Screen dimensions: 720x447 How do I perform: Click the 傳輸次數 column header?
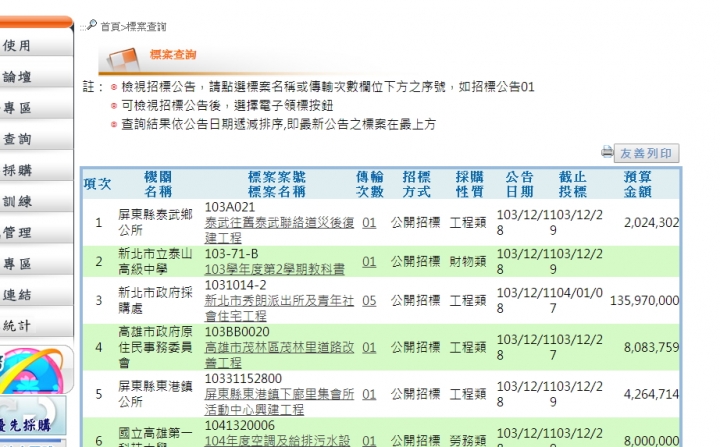[x=370, y=184]
